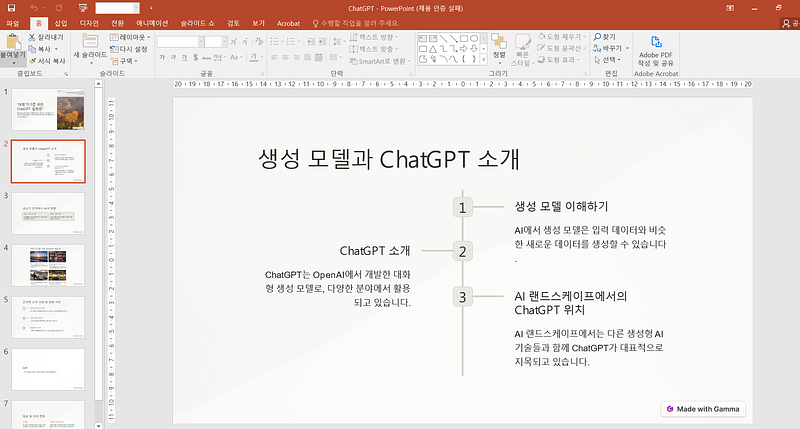Image resolution: width=800 pixels, height=429 pixels.
Task: Start slideshow from beginning quick access icon
Action: (83, 8)
